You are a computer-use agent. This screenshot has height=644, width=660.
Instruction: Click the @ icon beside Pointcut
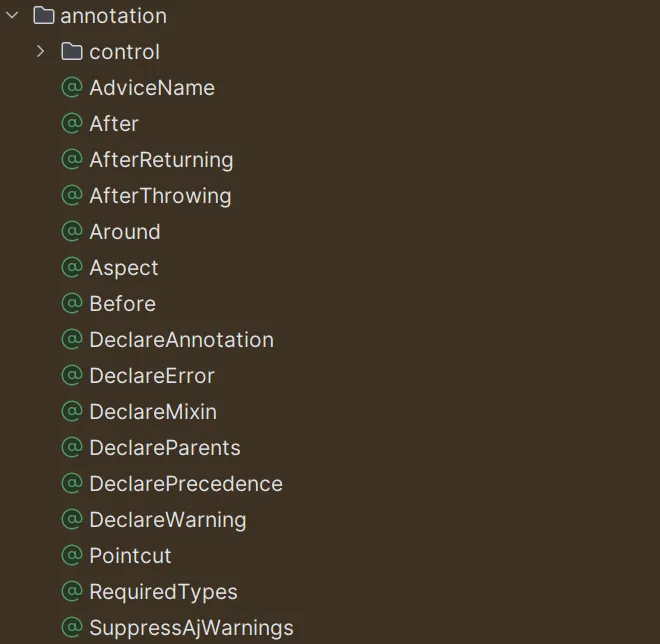click(x=71, y=556)
